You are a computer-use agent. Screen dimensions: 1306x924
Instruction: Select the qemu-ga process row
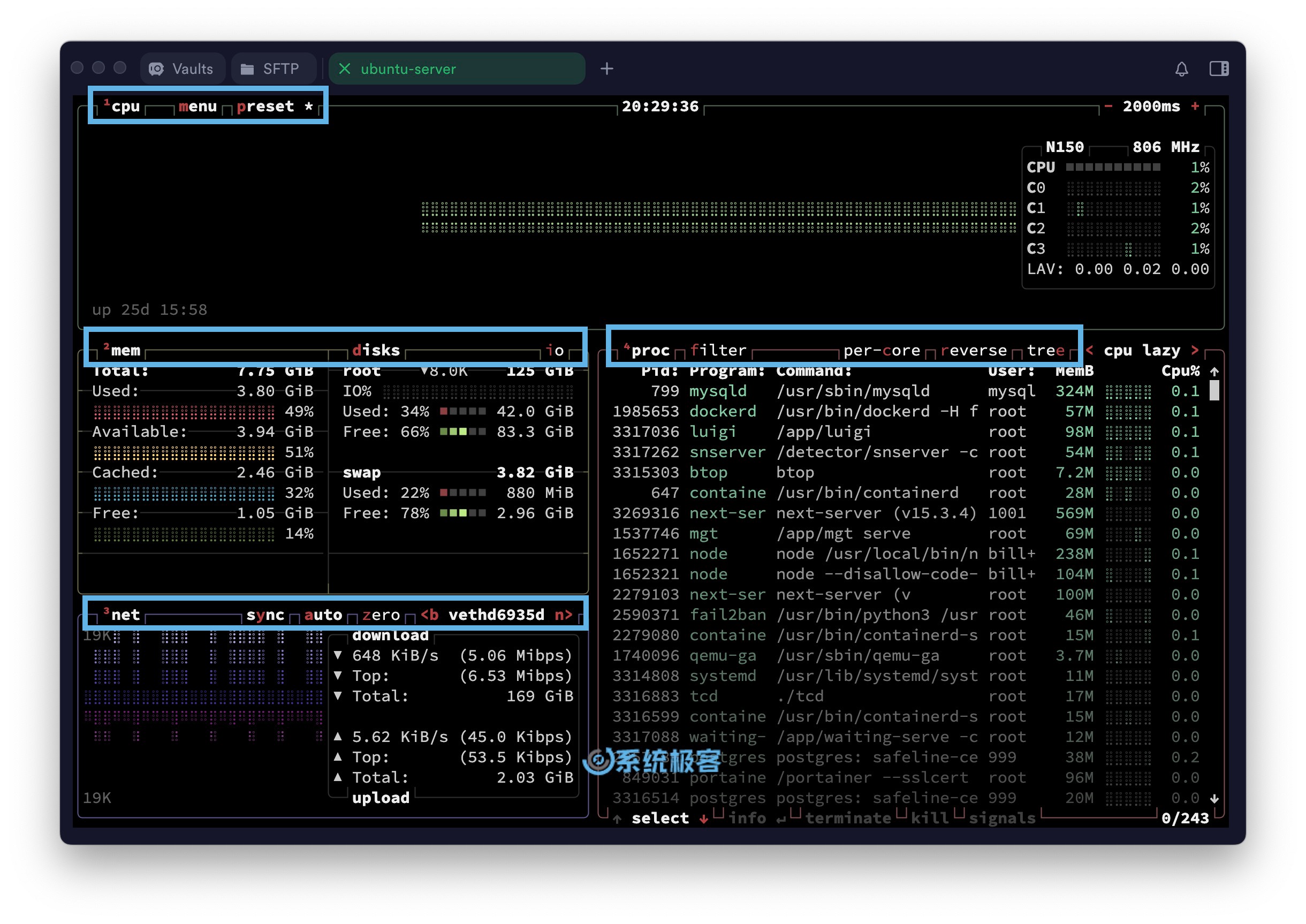906,655
